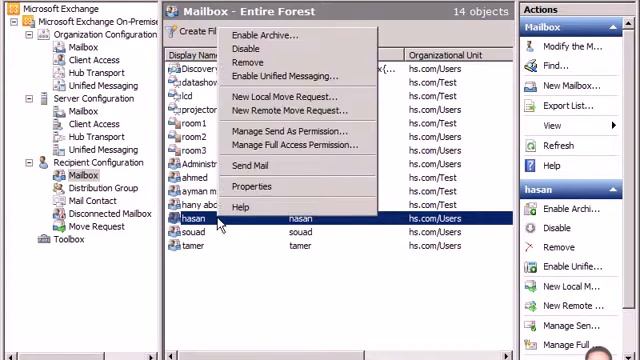Click the Toolbox icon

pyautogui.click(x=44, y=239)
